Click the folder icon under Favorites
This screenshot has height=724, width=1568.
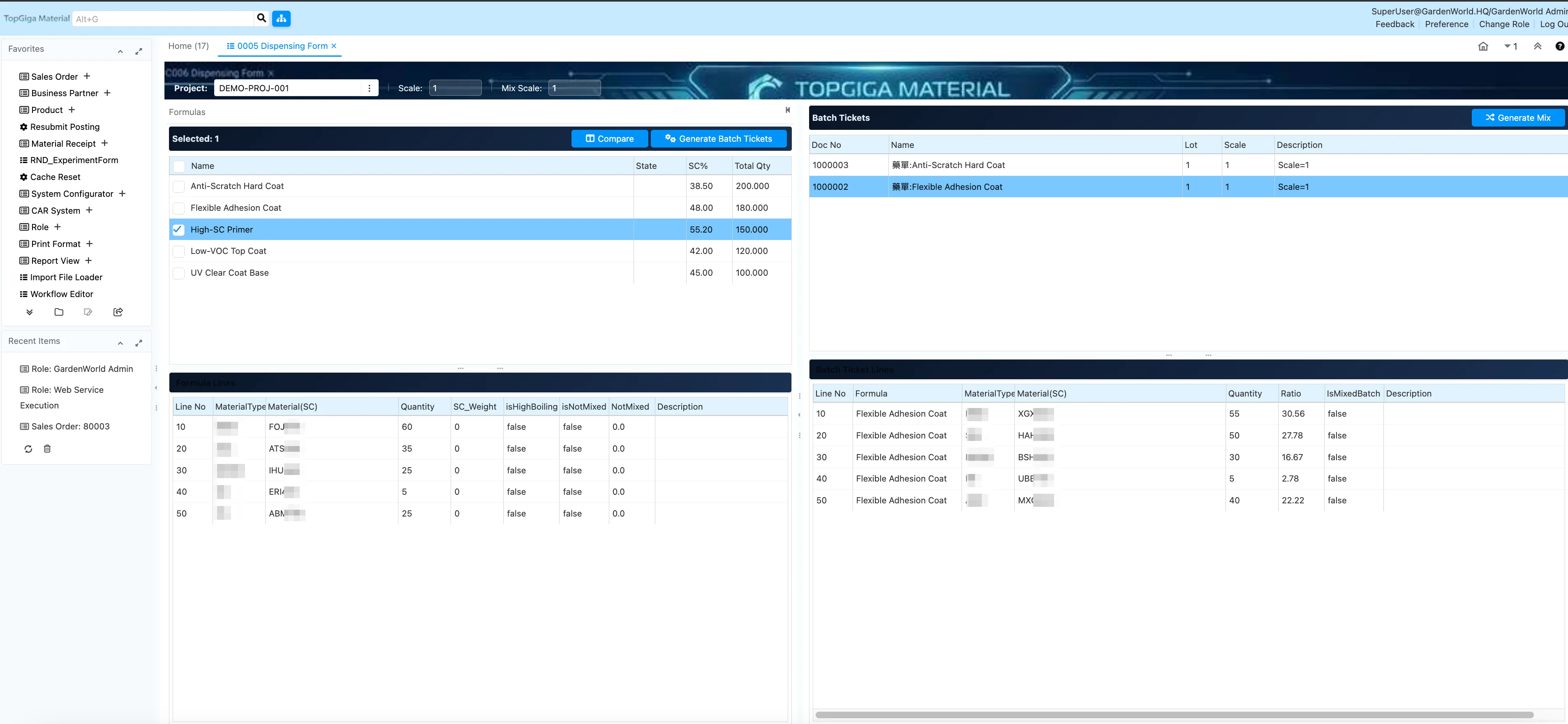[59, 312]
